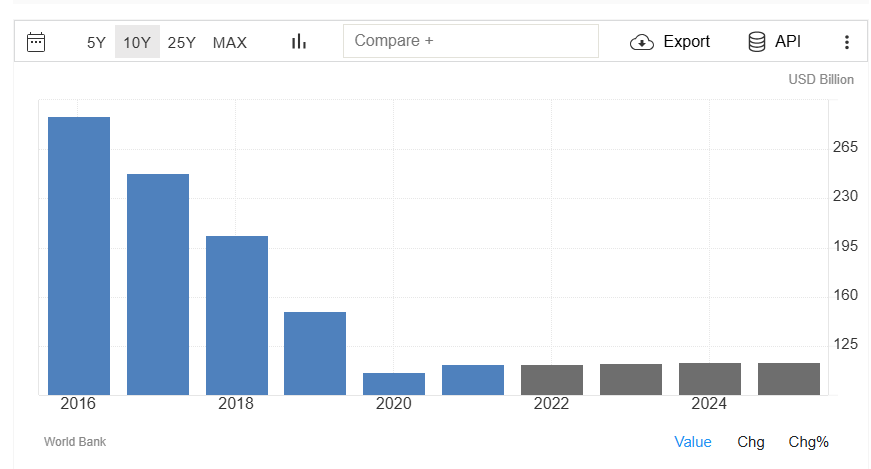Click the USD Billion unit label
Screen dimensions: 871x469
pos(820,79)
